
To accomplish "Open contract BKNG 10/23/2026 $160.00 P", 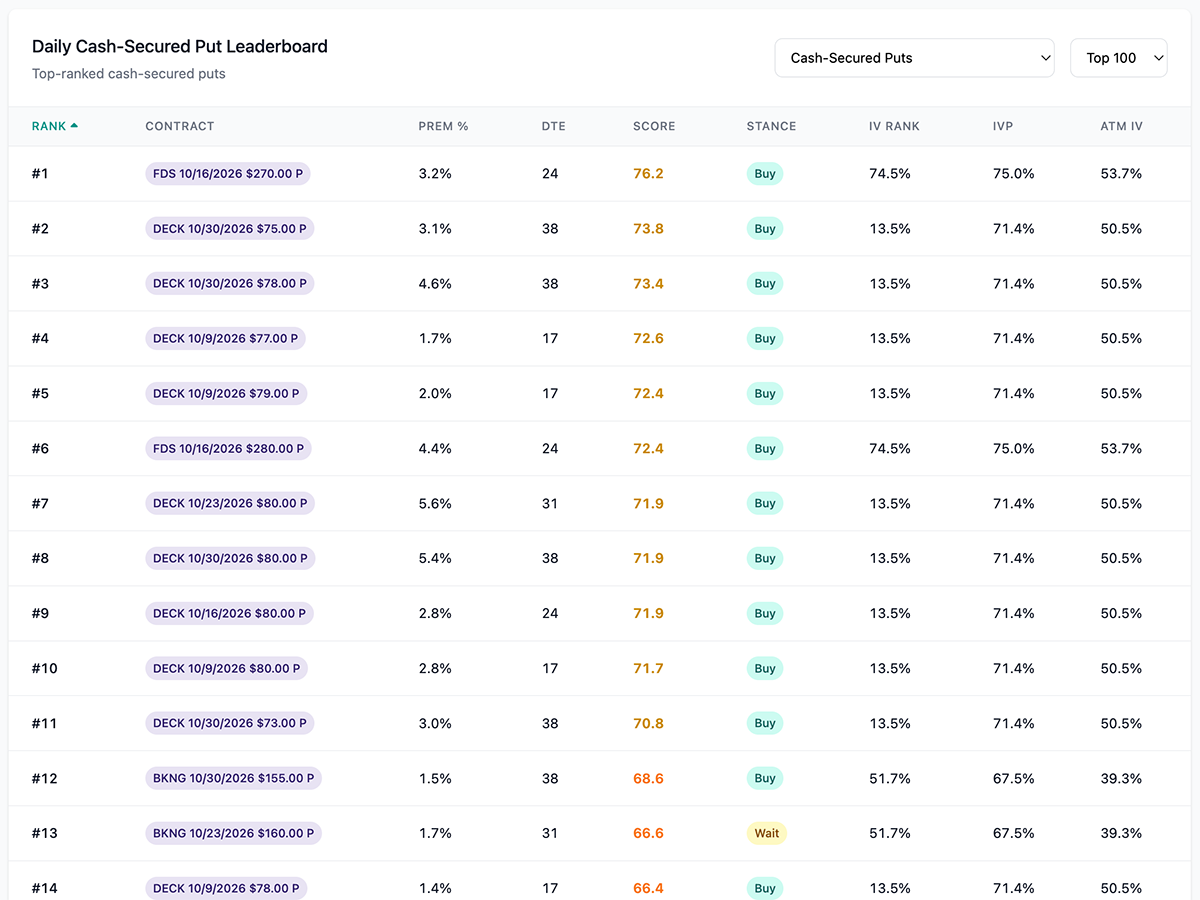I will click(x=233, y=834).
